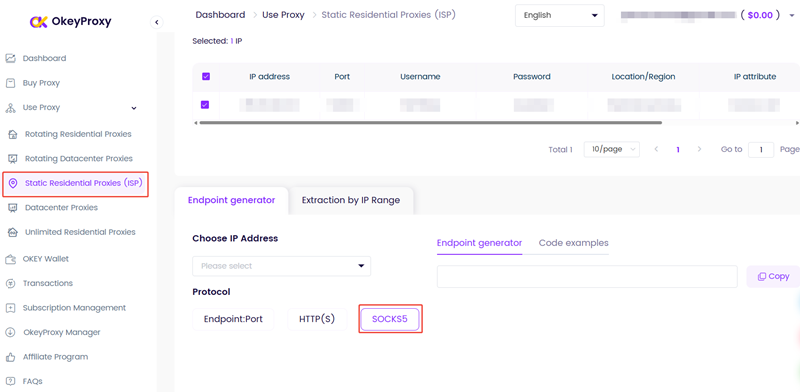Expand the Use Proxy submenu chevron
Screen dimensions: 800x392
[x=134, y=108]
